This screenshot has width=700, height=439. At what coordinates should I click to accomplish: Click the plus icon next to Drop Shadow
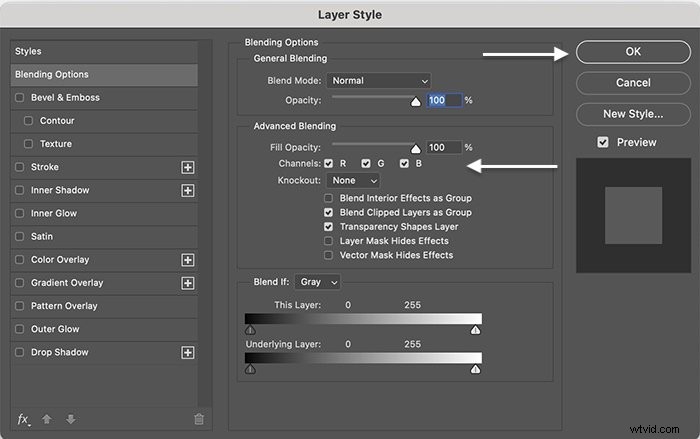[x=188, y=353]
